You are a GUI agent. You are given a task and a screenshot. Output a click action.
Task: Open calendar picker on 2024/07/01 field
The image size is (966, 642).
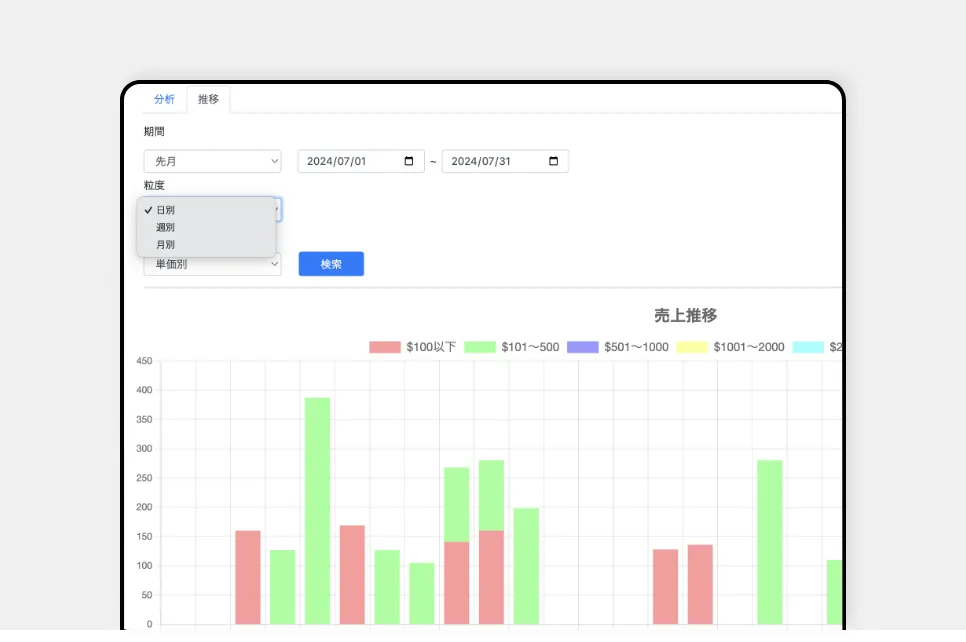(409, 161)
